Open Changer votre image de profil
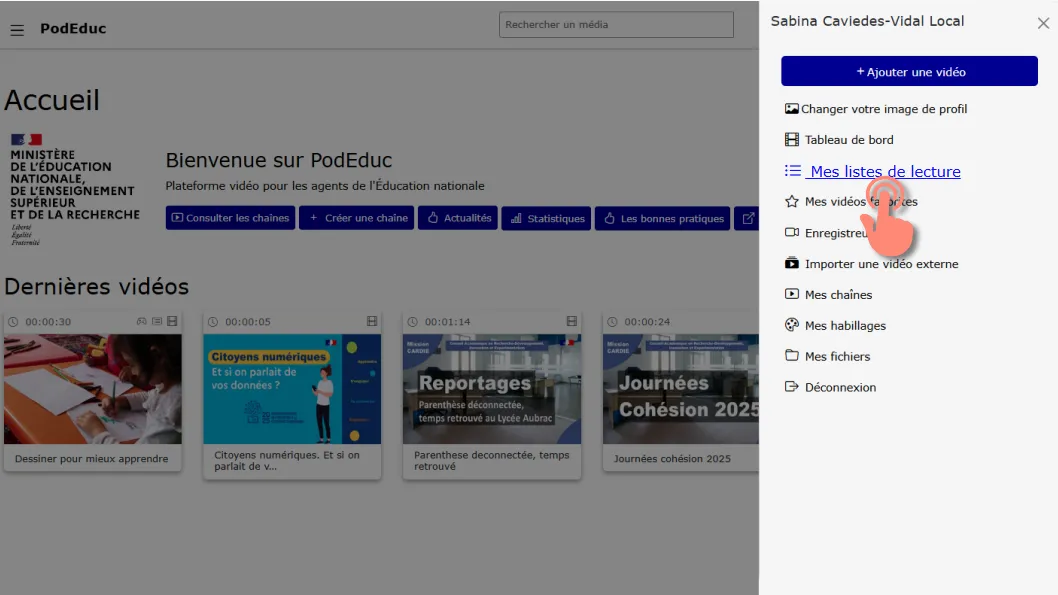1058x595 pixels. tap(883, 109)
